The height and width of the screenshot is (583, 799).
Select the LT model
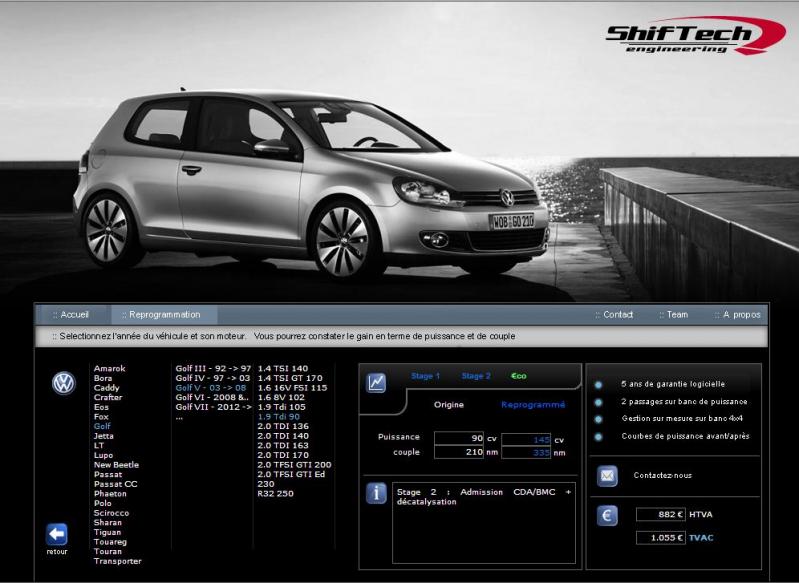pos(99,445)
